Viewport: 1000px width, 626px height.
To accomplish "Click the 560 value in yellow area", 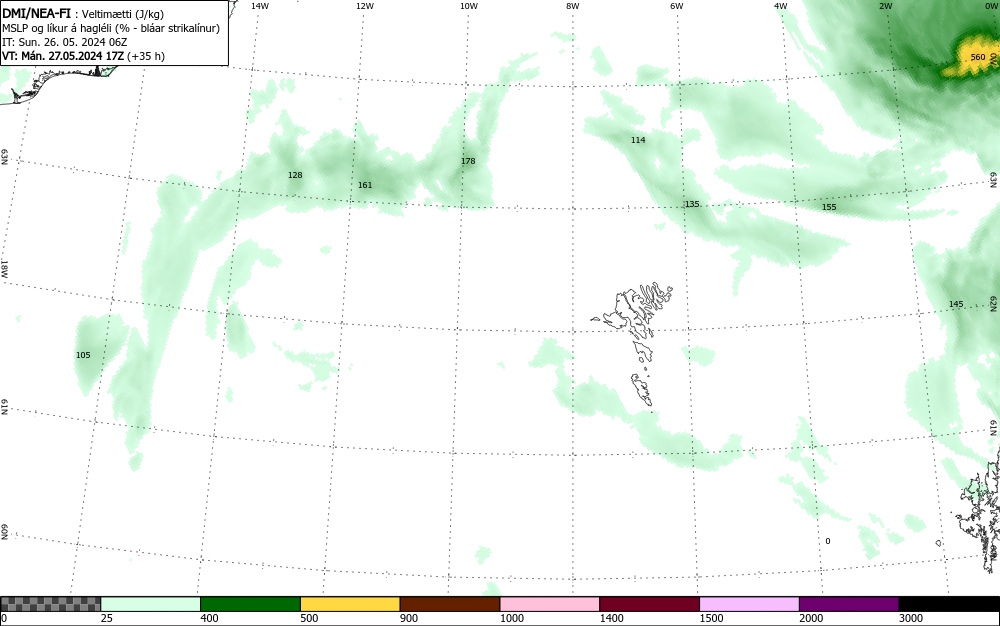I will coord(978,57).
